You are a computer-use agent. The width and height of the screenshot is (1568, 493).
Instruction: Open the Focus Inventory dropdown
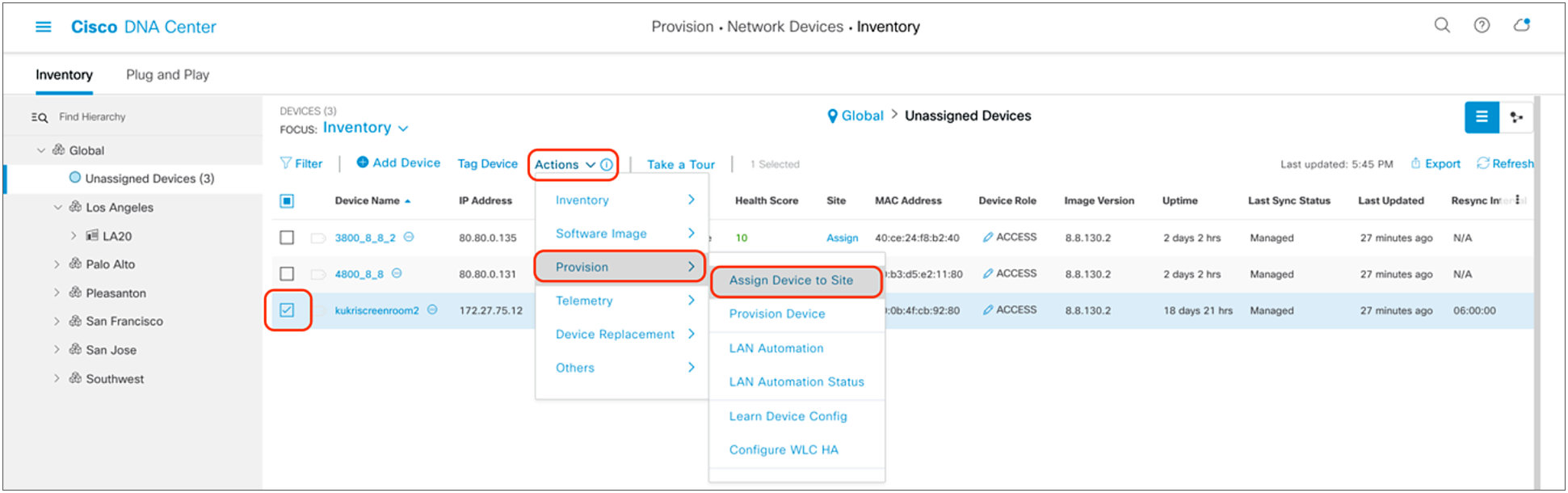coord(365,128)
